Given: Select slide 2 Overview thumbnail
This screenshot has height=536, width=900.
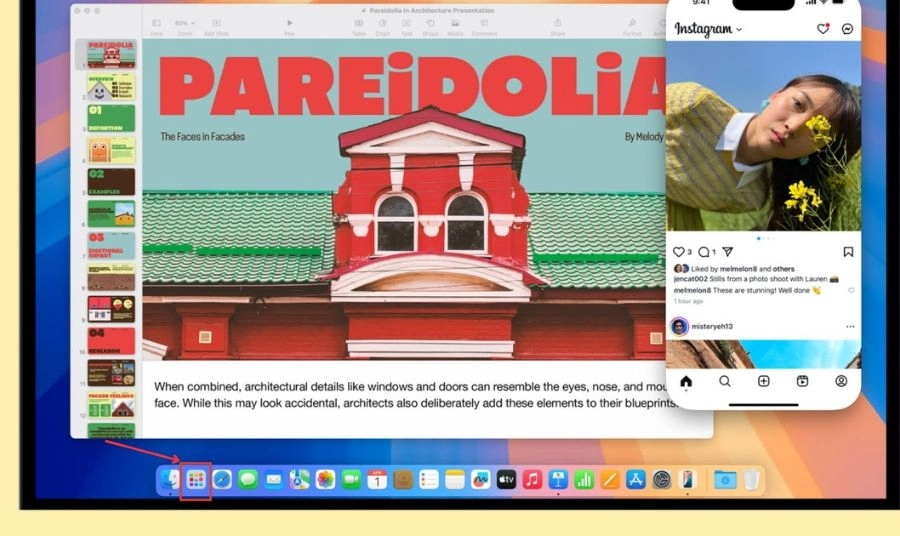Looking at the screenshot, I should pos(111,86).
